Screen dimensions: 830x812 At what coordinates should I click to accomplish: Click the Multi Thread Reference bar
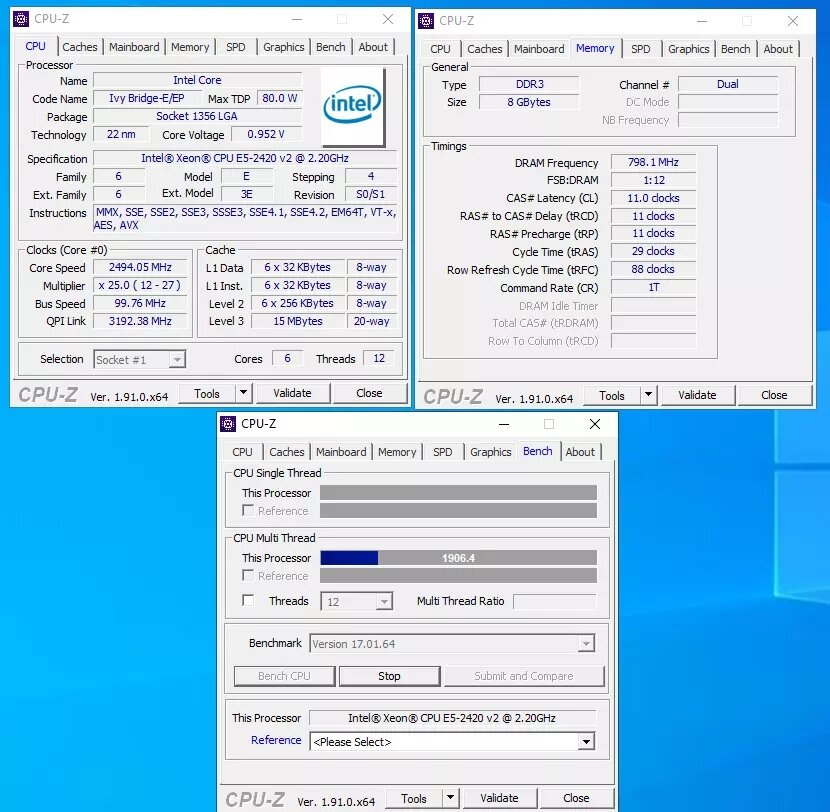coord(458,575)
